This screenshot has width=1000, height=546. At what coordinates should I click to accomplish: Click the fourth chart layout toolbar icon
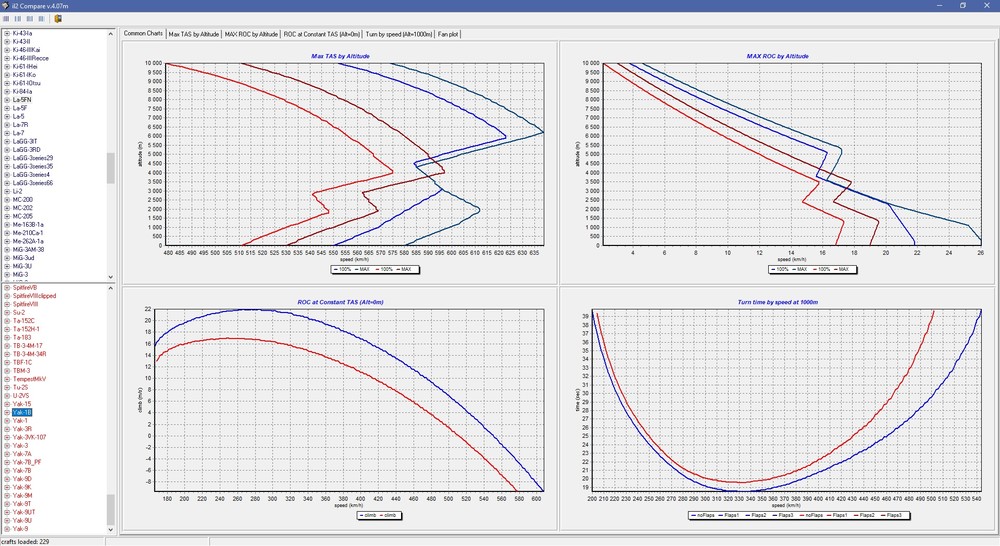click(41, 19)
